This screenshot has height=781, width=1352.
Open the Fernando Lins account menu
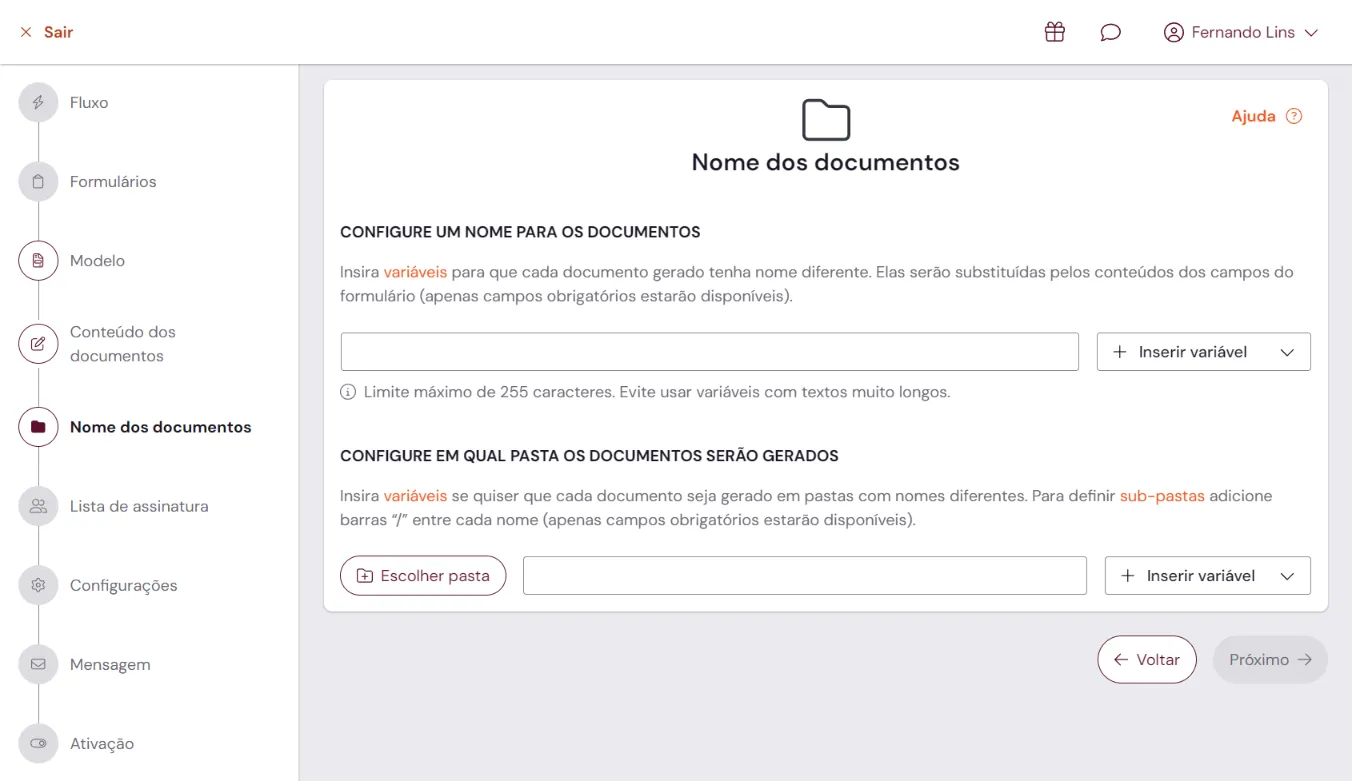pos(1240,31)
